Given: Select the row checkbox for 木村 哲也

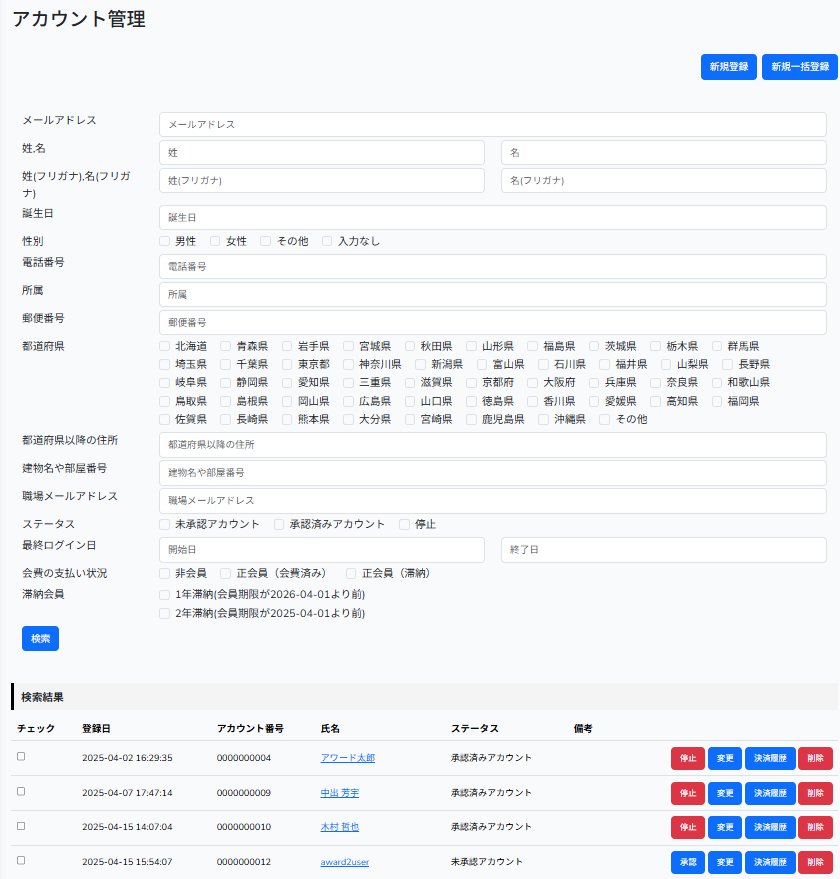Looking at the screenshot, I should click(x=21, y=826).
